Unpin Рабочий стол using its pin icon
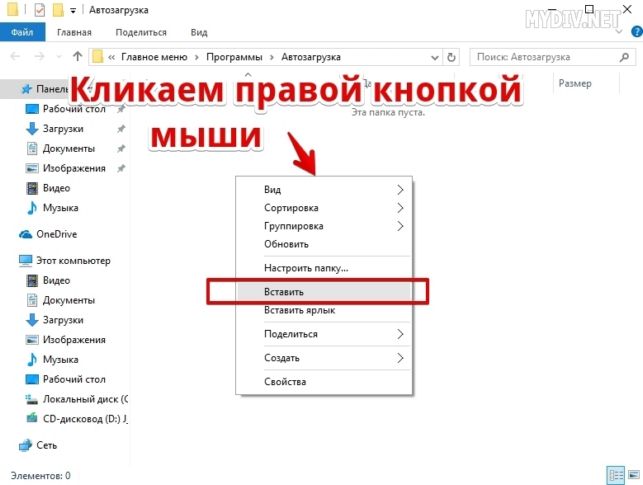Viewport: 643px width, 485px height. tap(121, 109)
